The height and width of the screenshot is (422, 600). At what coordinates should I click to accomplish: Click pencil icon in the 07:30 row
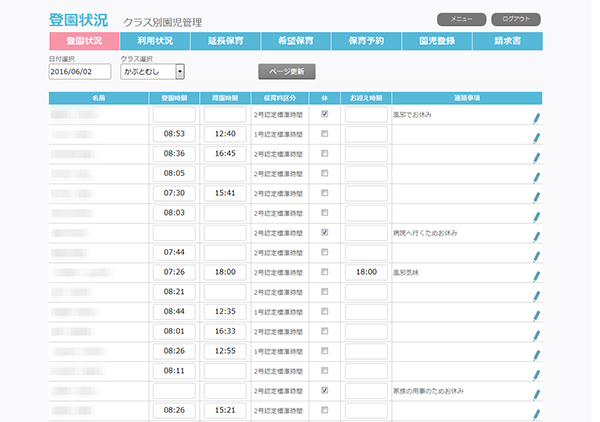[x=536, y=197]
